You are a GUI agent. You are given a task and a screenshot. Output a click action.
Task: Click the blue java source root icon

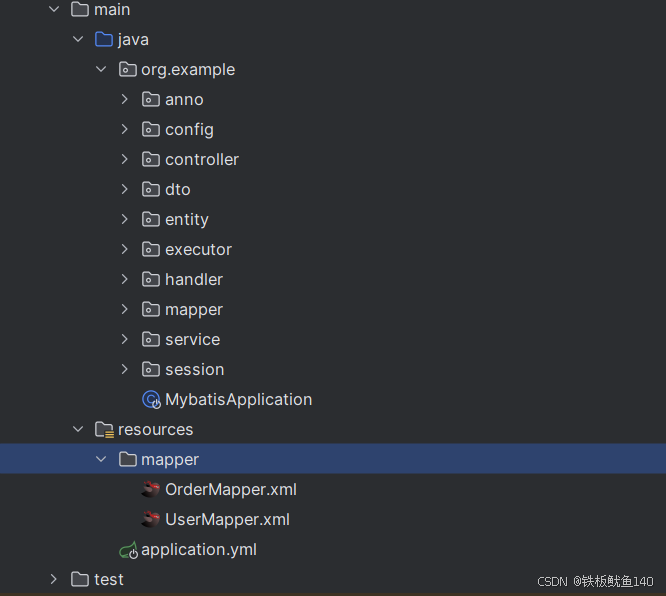pos(104,40)
